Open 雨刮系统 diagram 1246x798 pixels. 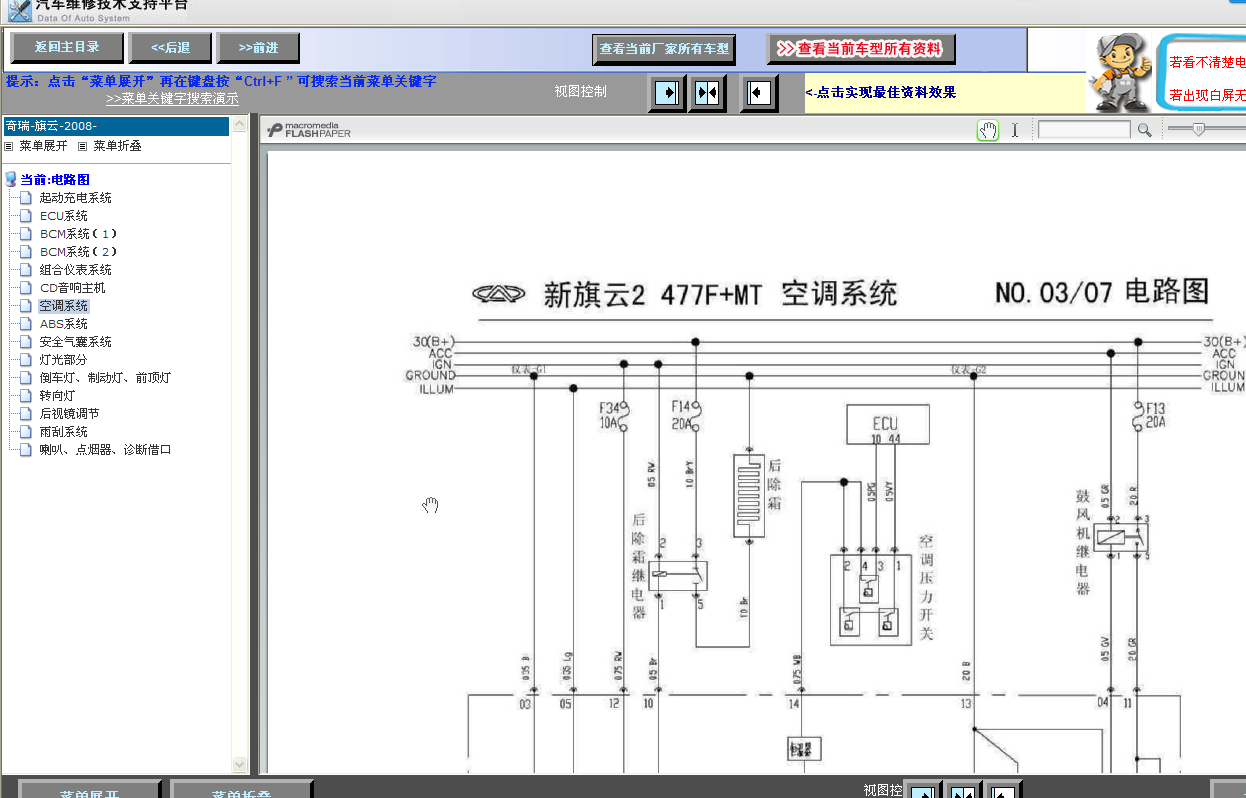tap(63, 432)
